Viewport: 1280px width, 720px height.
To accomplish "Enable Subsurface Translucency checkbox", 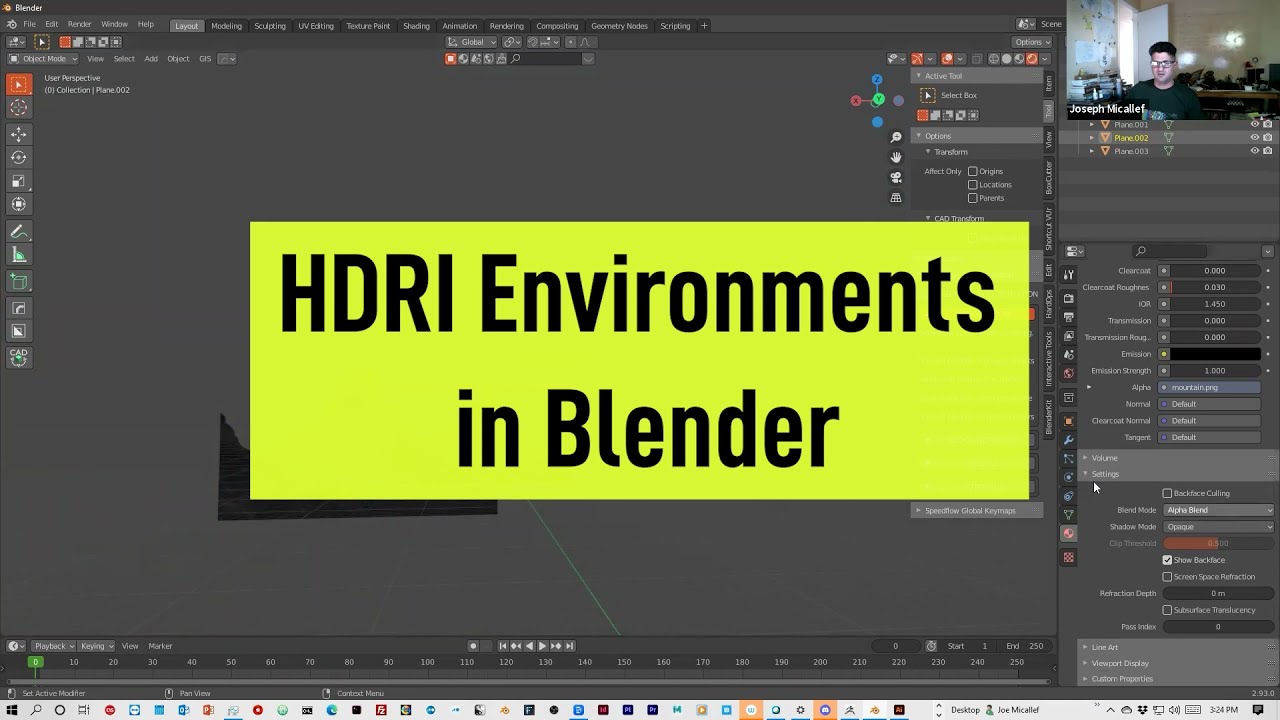I will (1167, 610).
